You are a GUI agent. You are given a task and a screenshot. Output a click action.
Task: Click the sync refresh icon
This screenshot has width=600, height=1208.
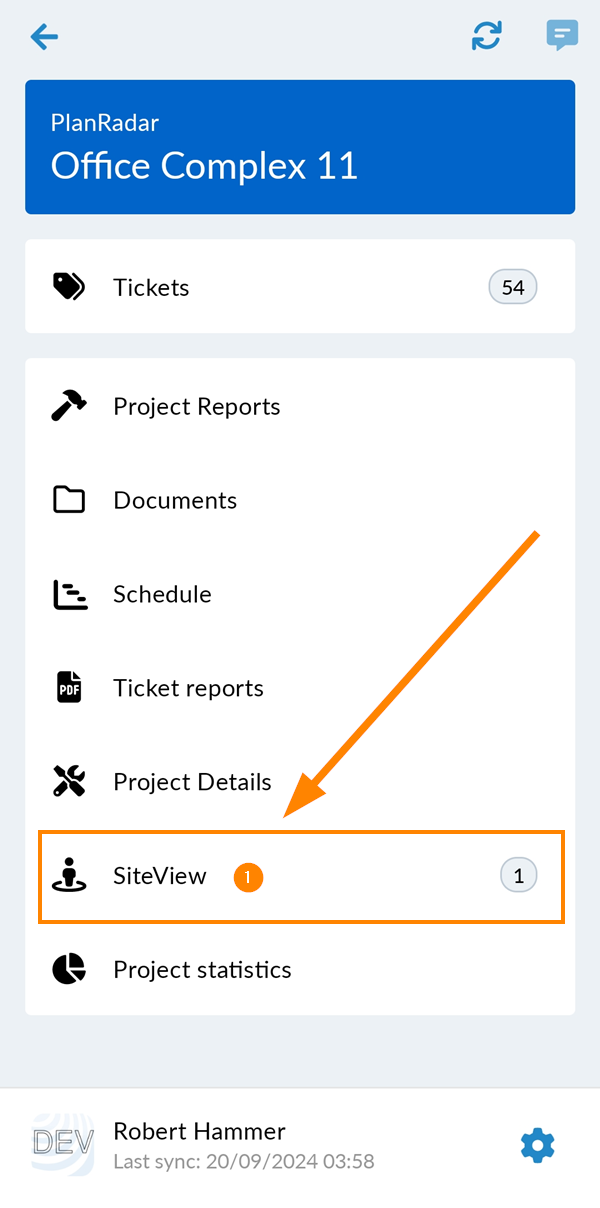487,36
